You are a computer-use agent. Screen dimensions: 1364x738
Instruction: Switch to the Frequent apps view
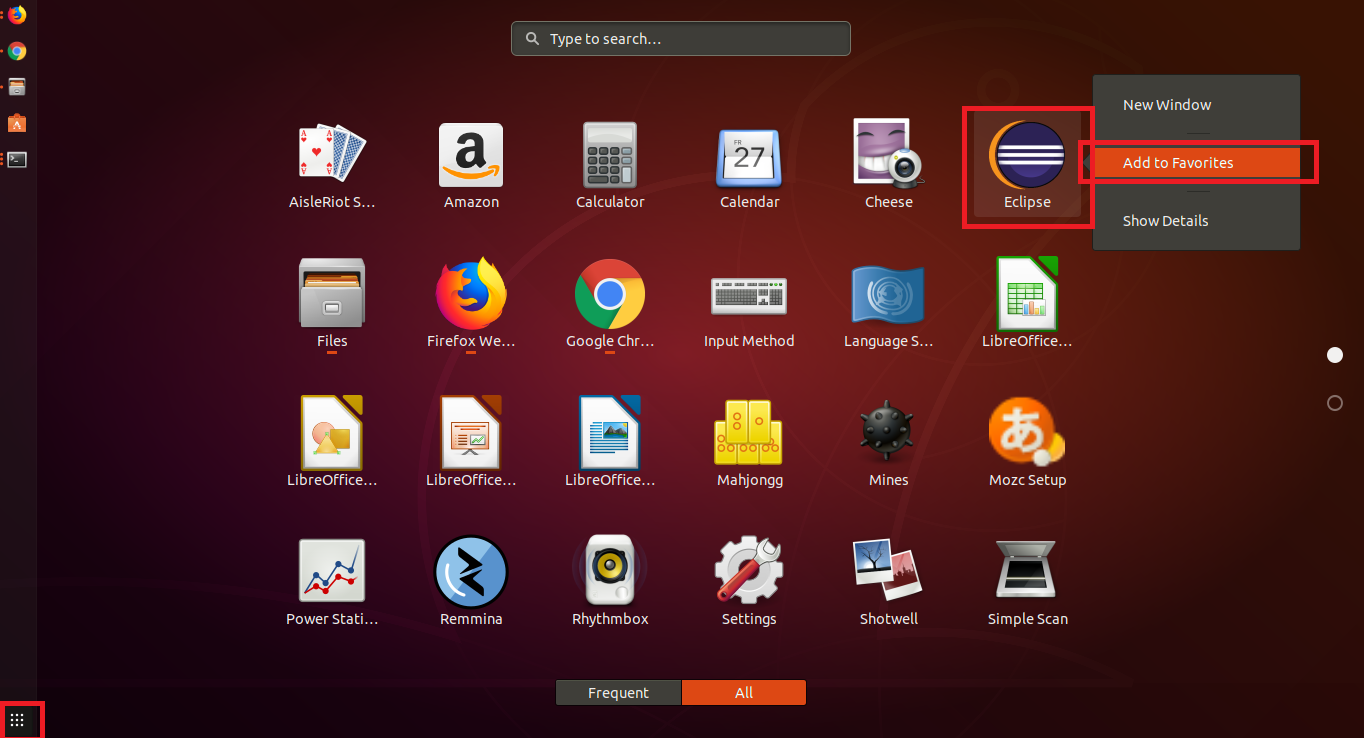click(x=618, y=693)
